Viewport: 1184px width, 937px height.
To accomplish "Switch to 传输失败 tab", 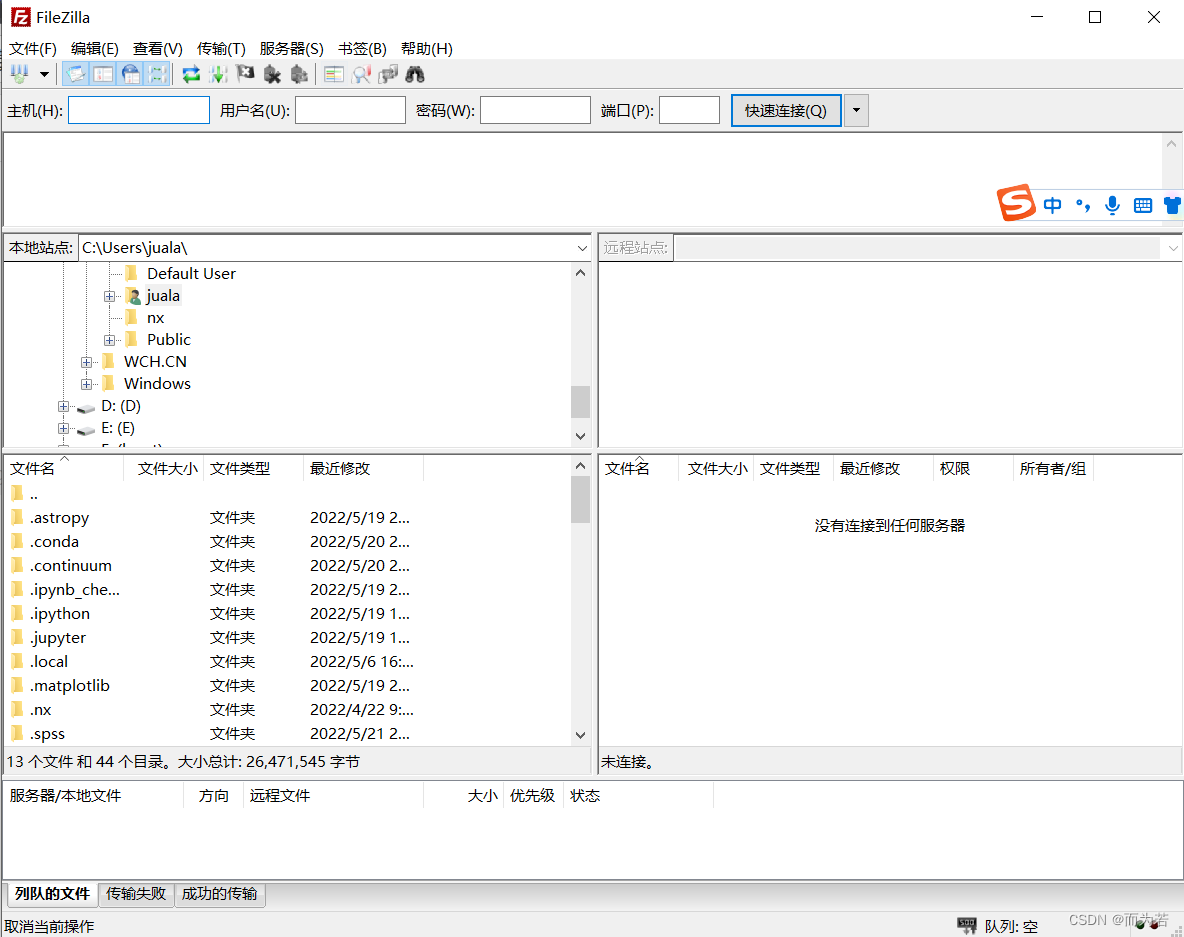I will [x=136, y=894].
